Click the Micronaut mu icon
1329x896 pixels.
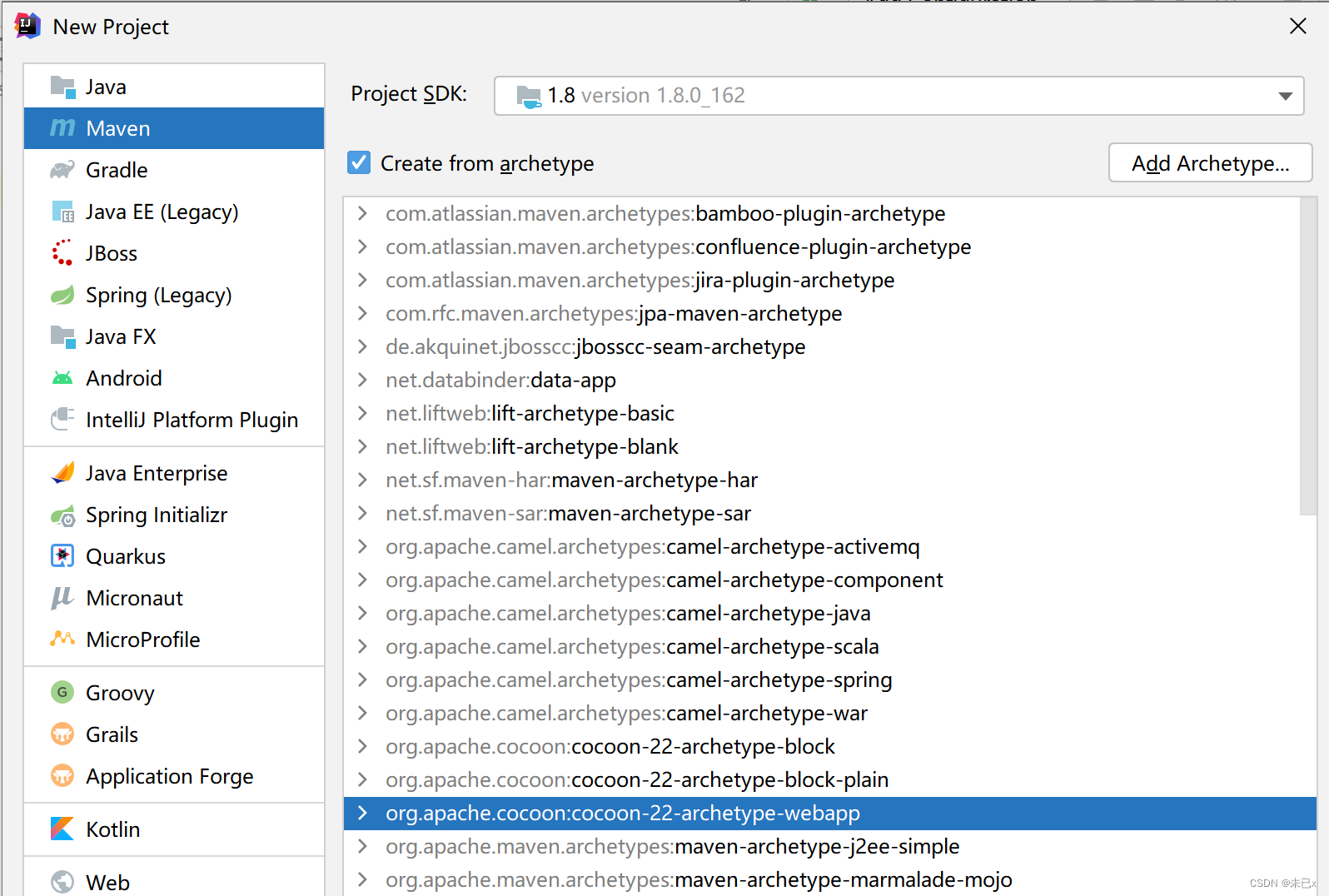[62, 598]
